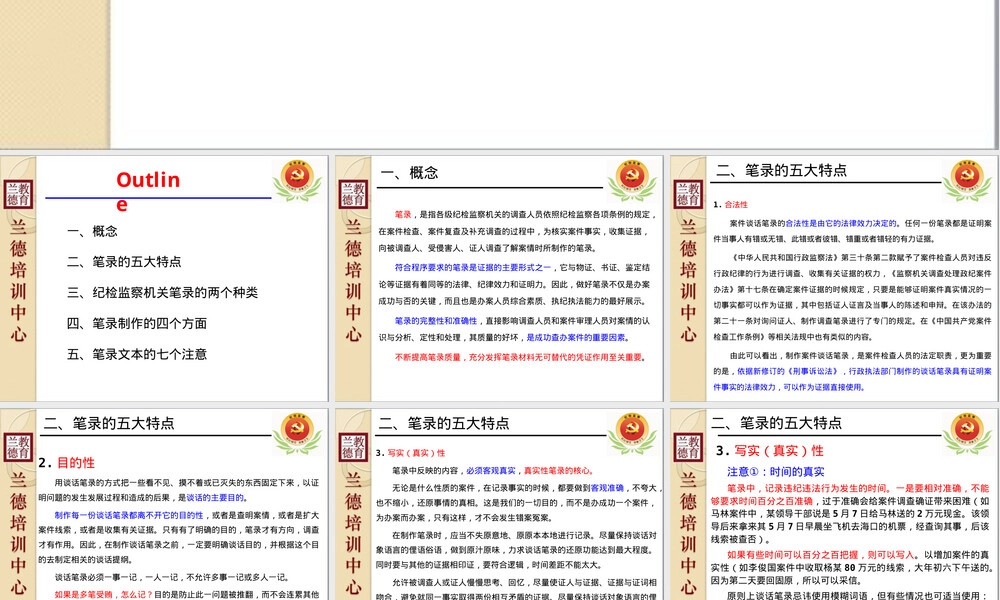Click the paragraph starting 在制作笔录时，应当不失原意地
The width and height of the screenshot is (1000, 600).
(517, 550)
